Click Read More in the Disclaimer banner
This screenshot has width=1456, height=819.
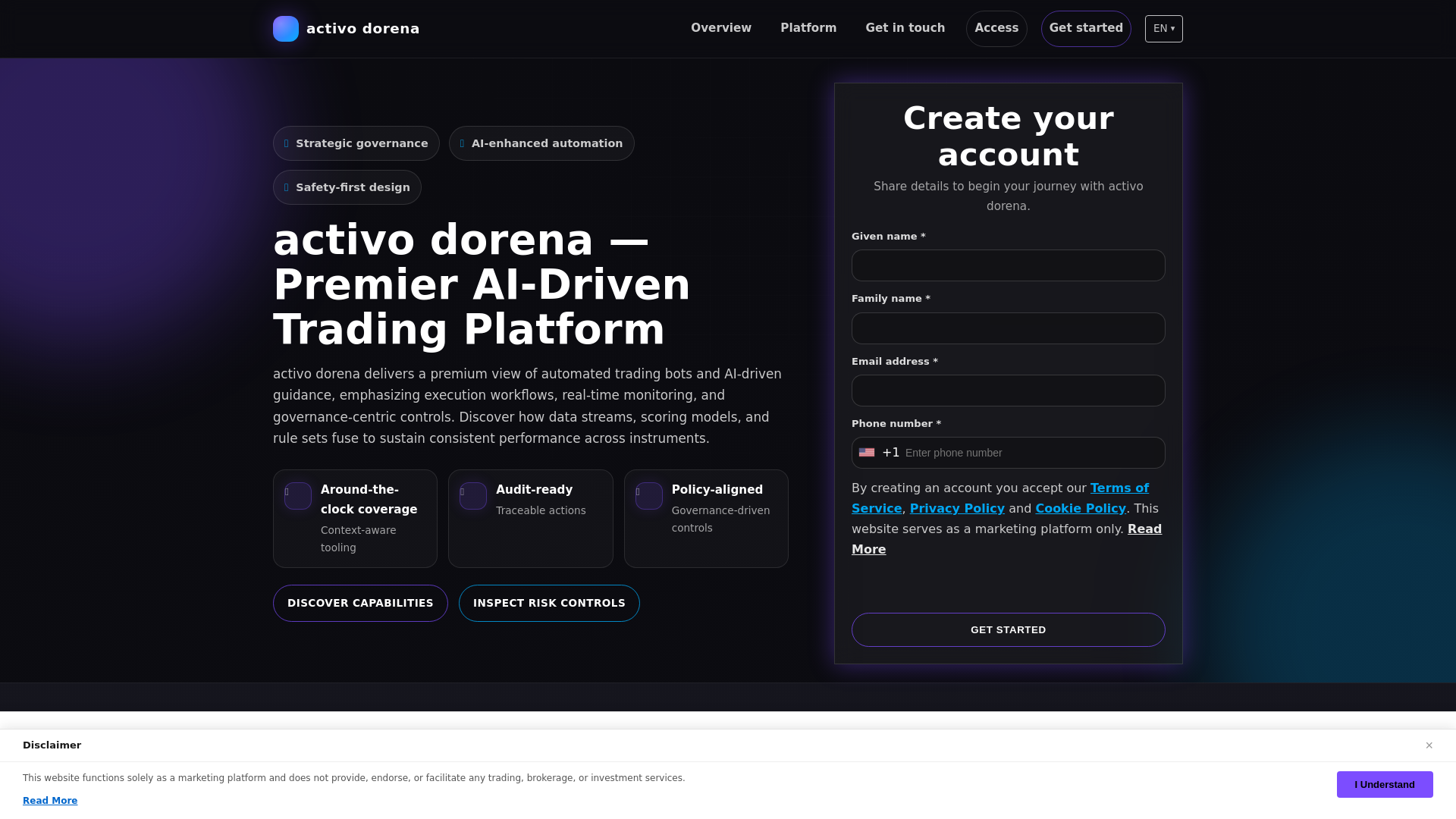[x=50, y=801]
